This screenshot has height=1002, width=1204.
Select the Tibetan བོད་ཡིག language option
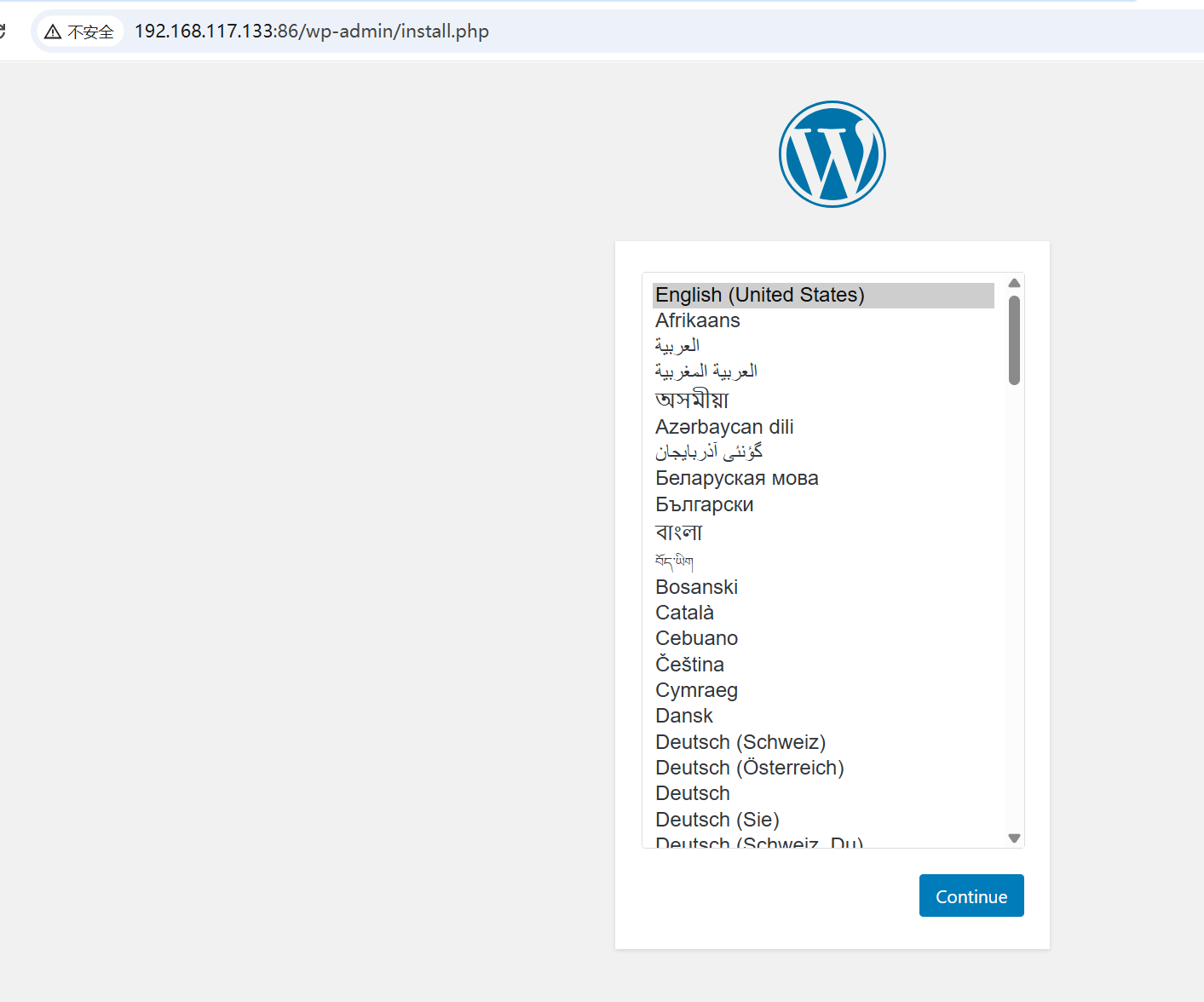point(823,561)
